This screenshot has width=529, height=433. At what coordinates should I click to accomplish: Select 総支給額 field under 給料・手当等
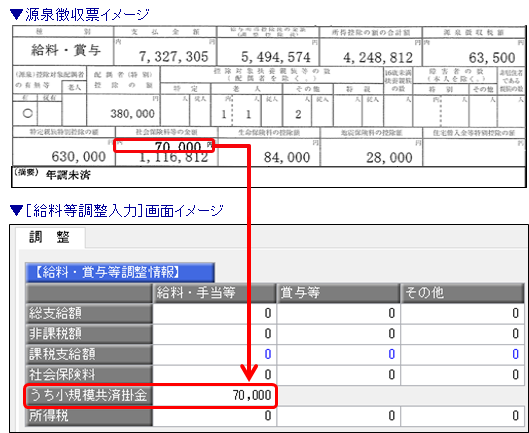[x=215, y=314]
